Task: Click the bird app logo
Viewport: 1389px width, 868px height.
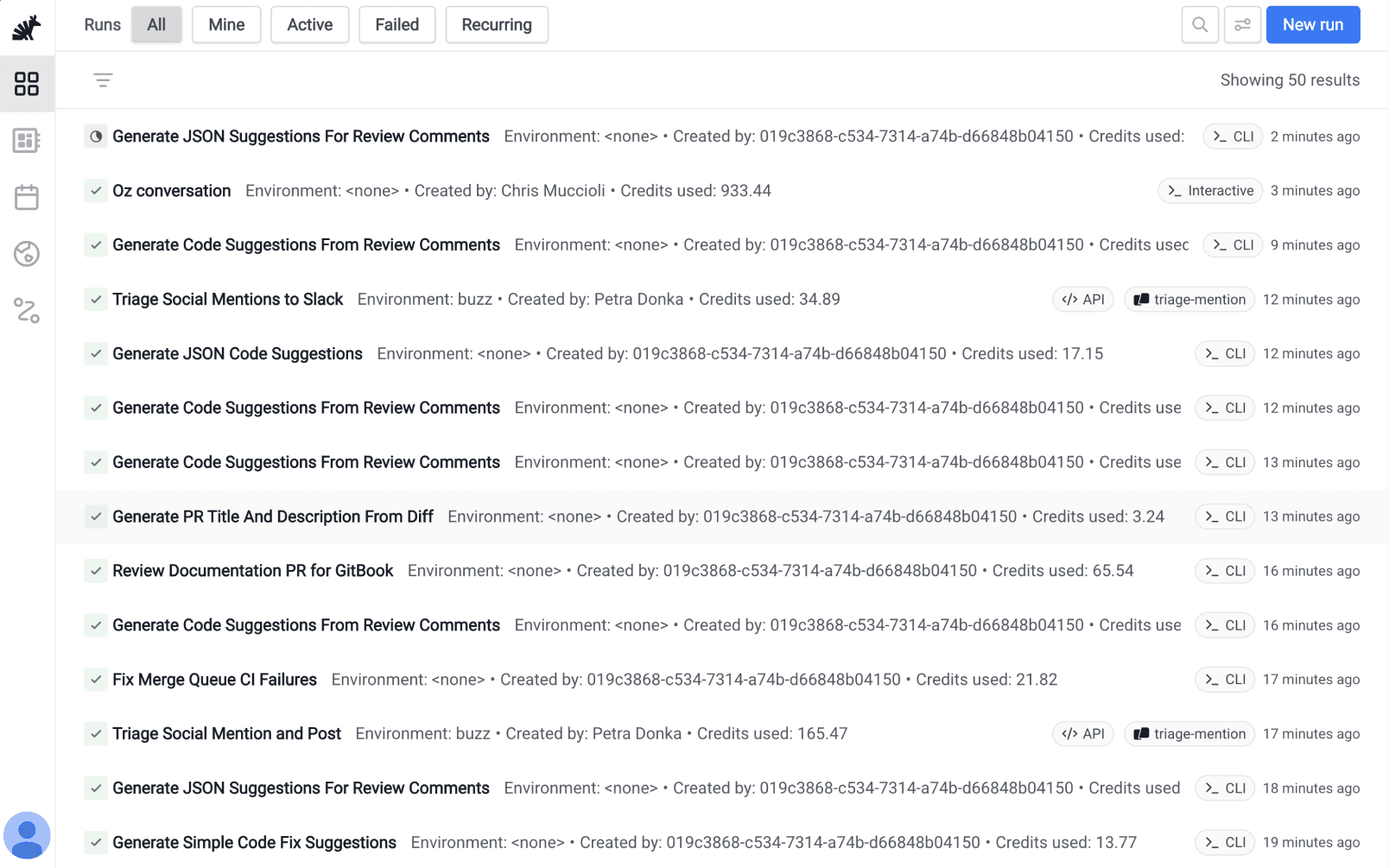Action: click(x=27, y=28)
